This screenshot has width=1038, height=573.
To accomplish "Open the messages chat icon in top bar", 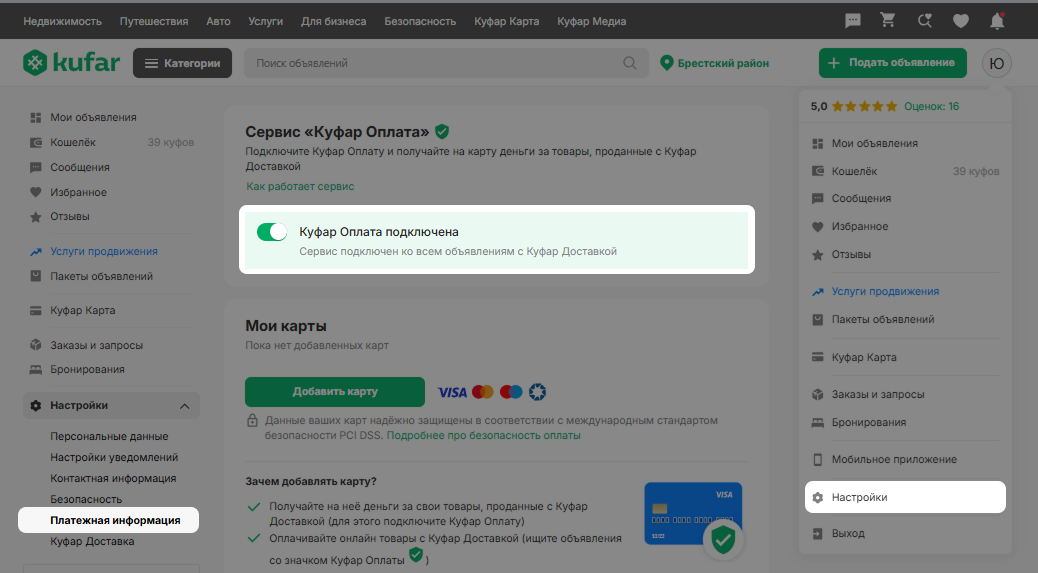I will click(853, 21).
